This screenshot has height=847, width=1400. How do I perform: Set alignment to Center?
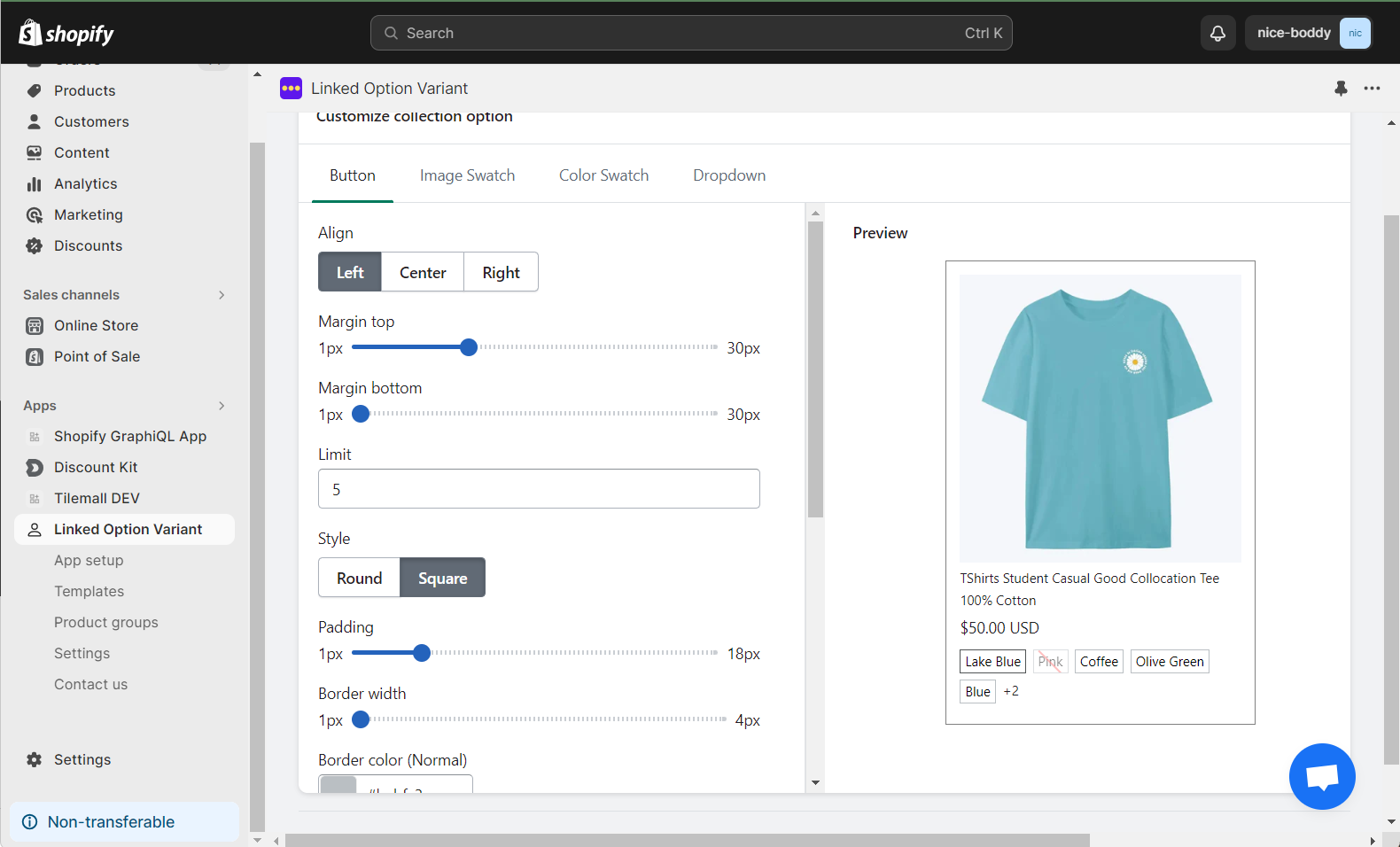click(x=423, y=272)
